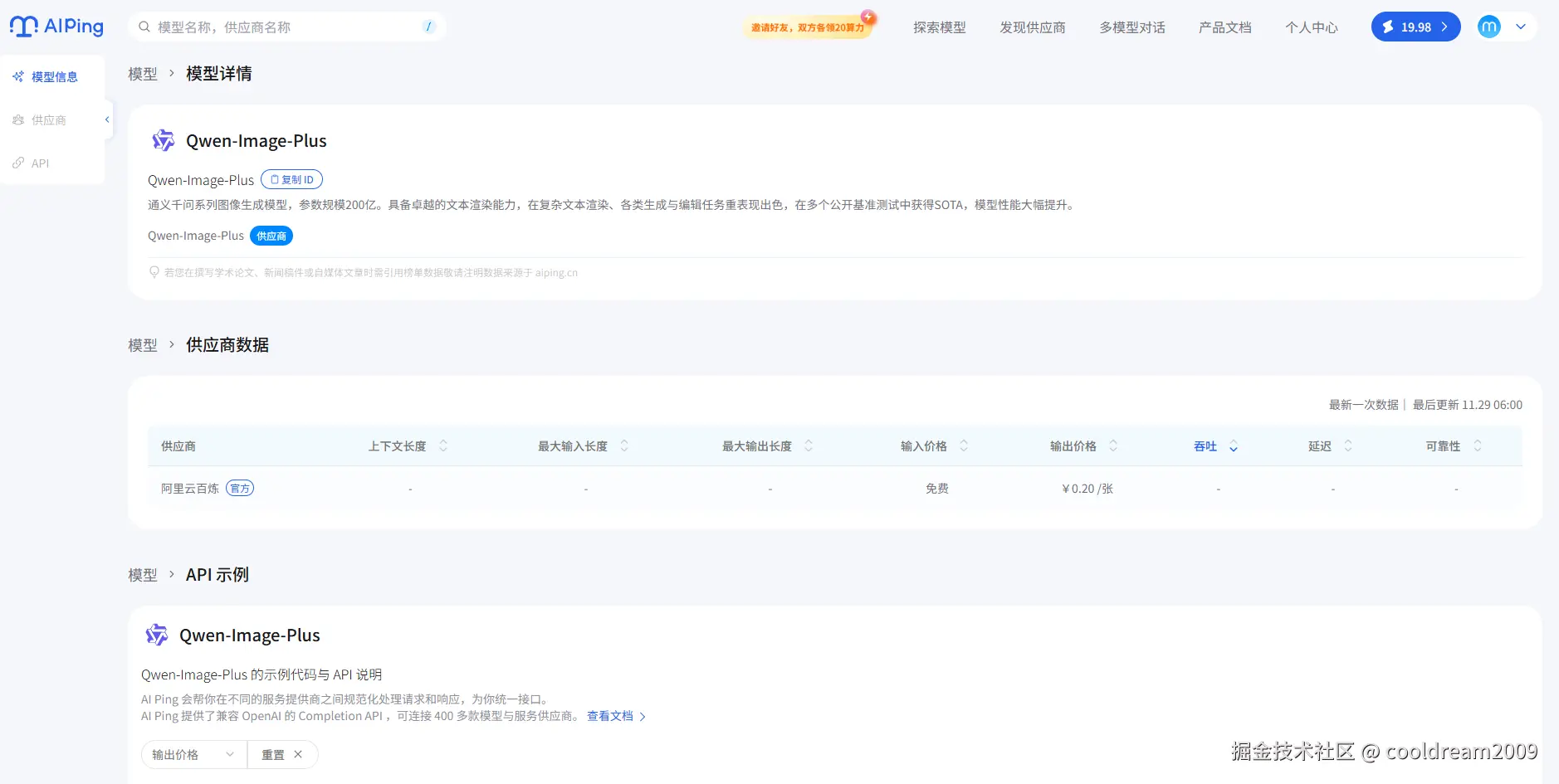Click the 最后更新 11.29 06:00 timestamp
This screenshot has width=1559, height=784.
click(x=1468, y=405)
